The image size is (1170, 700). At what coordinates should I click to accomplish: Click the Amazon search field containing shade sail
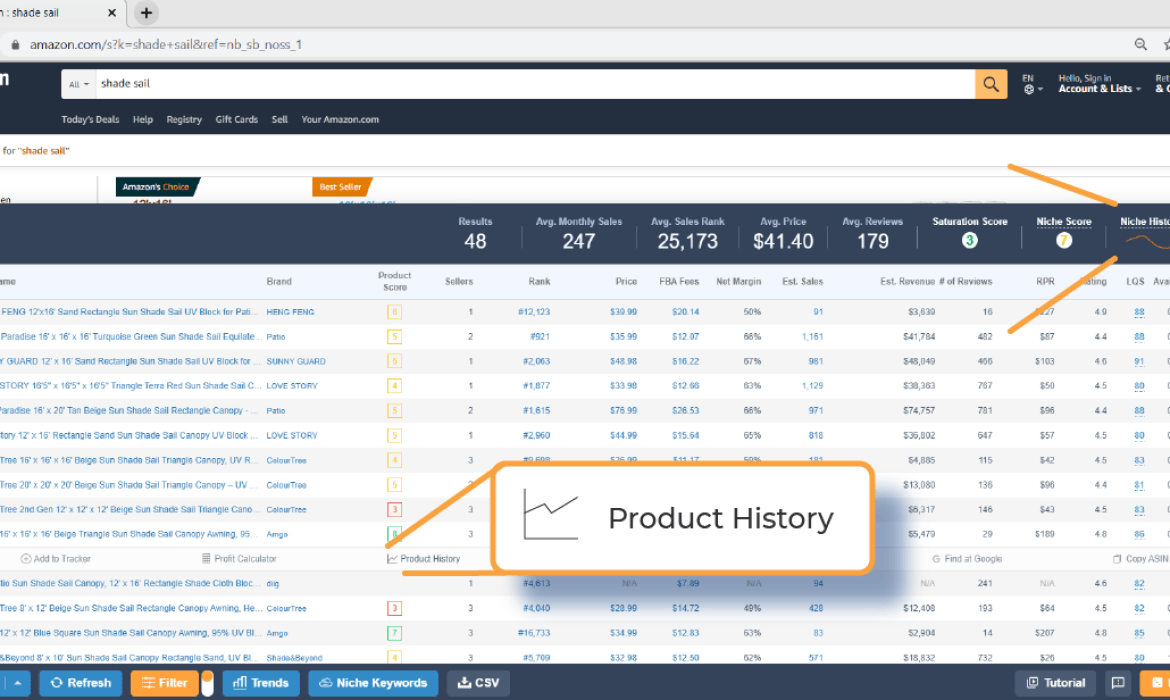coord(535,84)
